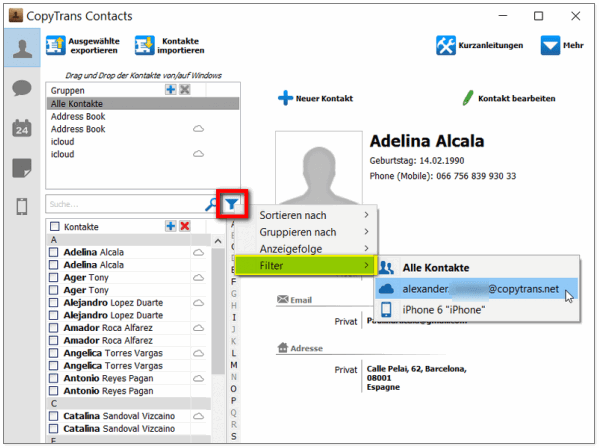Check the first Ager Tony checkbox
This screenshot has height=448, width=599.
53,278
